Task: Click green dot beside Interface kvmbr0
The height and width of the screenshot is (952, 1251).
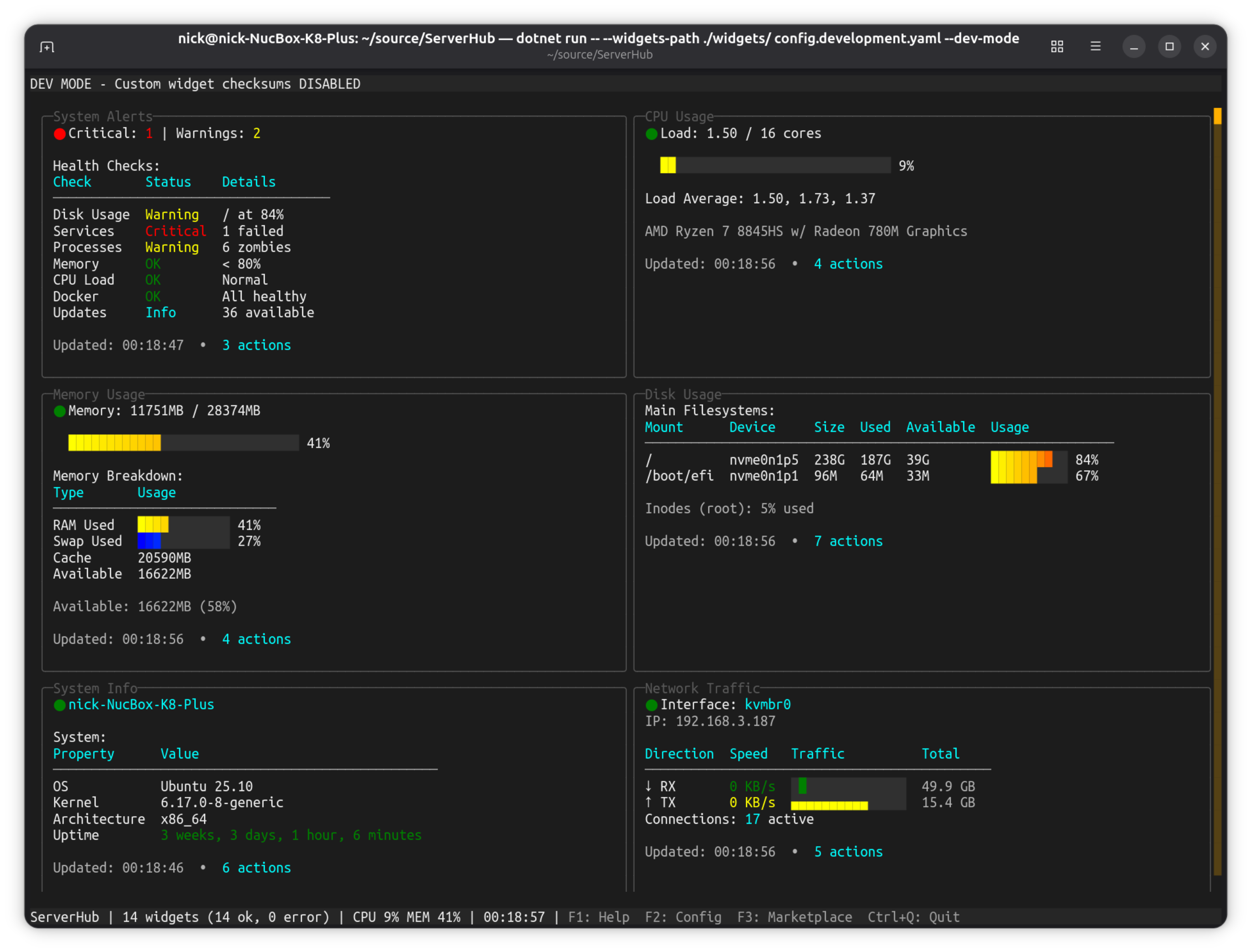Action: (651, 706)
